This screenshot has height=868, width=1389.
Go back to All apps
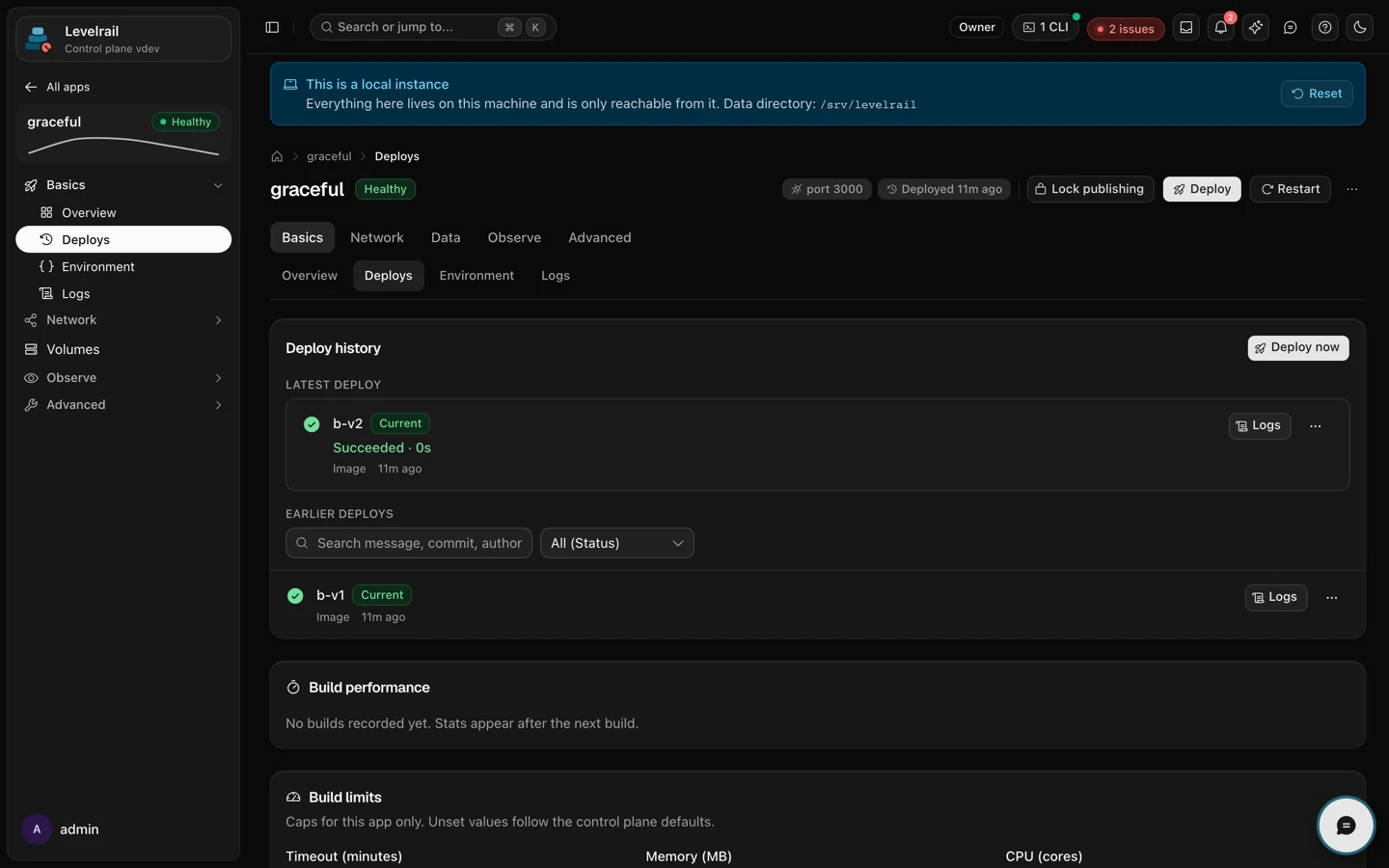[x=58, y=87]
